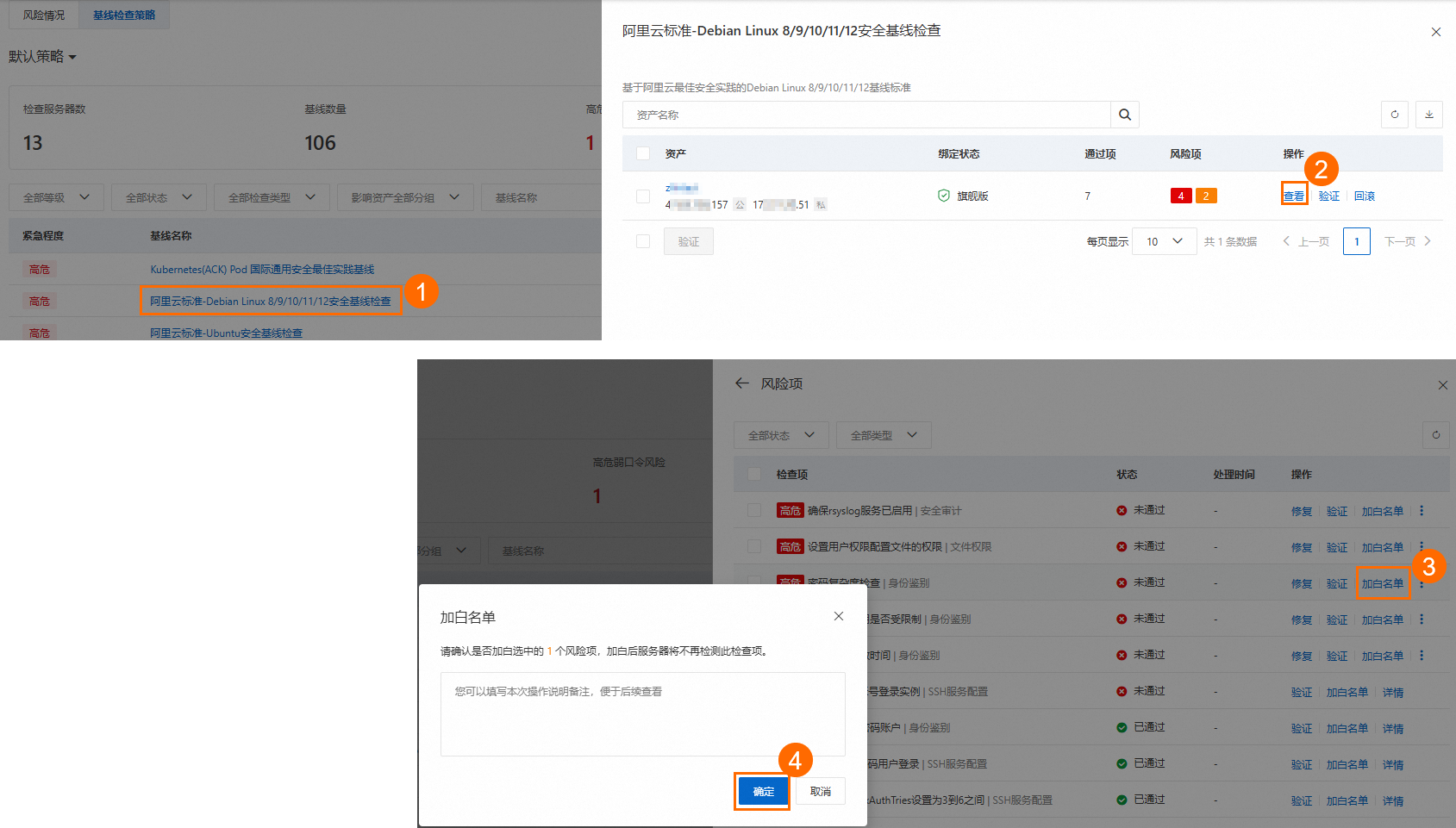
Task: Open the more-actions menu for the 设置用户权限配置文件的权限 row
Action: pos(1422,547)
